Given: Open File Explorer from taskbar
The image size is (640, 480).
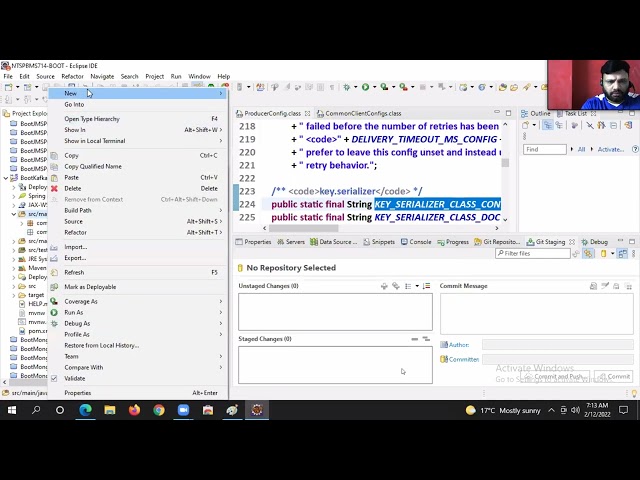Looking at the screenshot, I should tap(110, 410).
